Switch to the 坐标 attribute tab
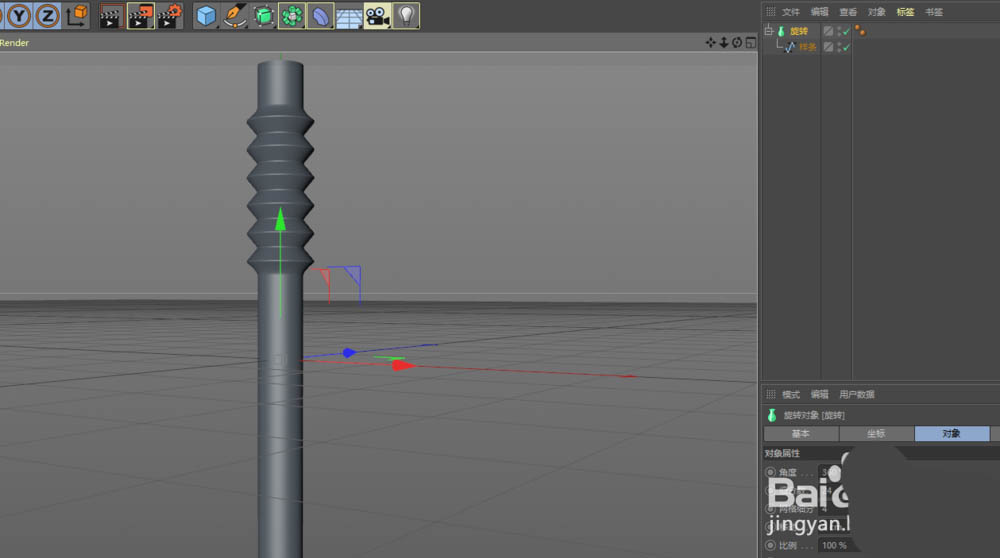Image resolution: width=1000 pixels, height=558 pixels. [876, 434]
